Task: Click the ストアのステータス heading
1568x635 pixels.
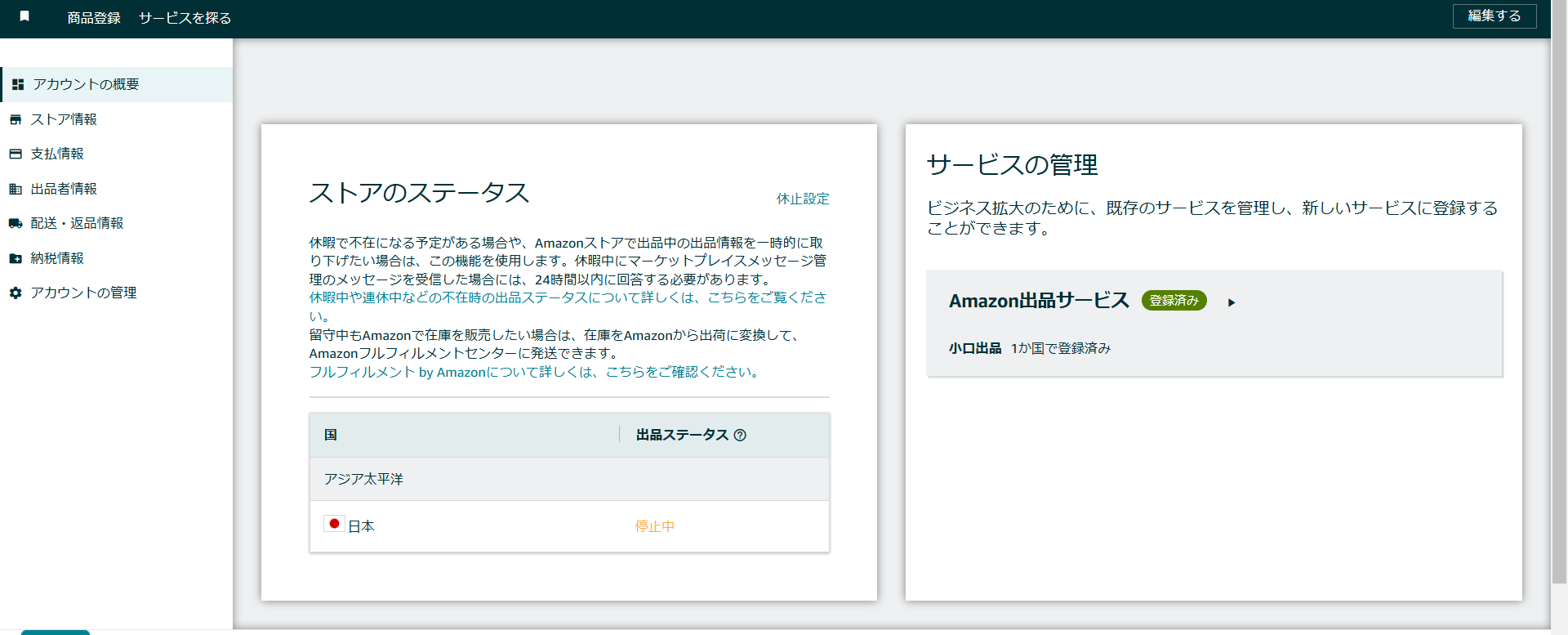Action: tap(420, 193)
